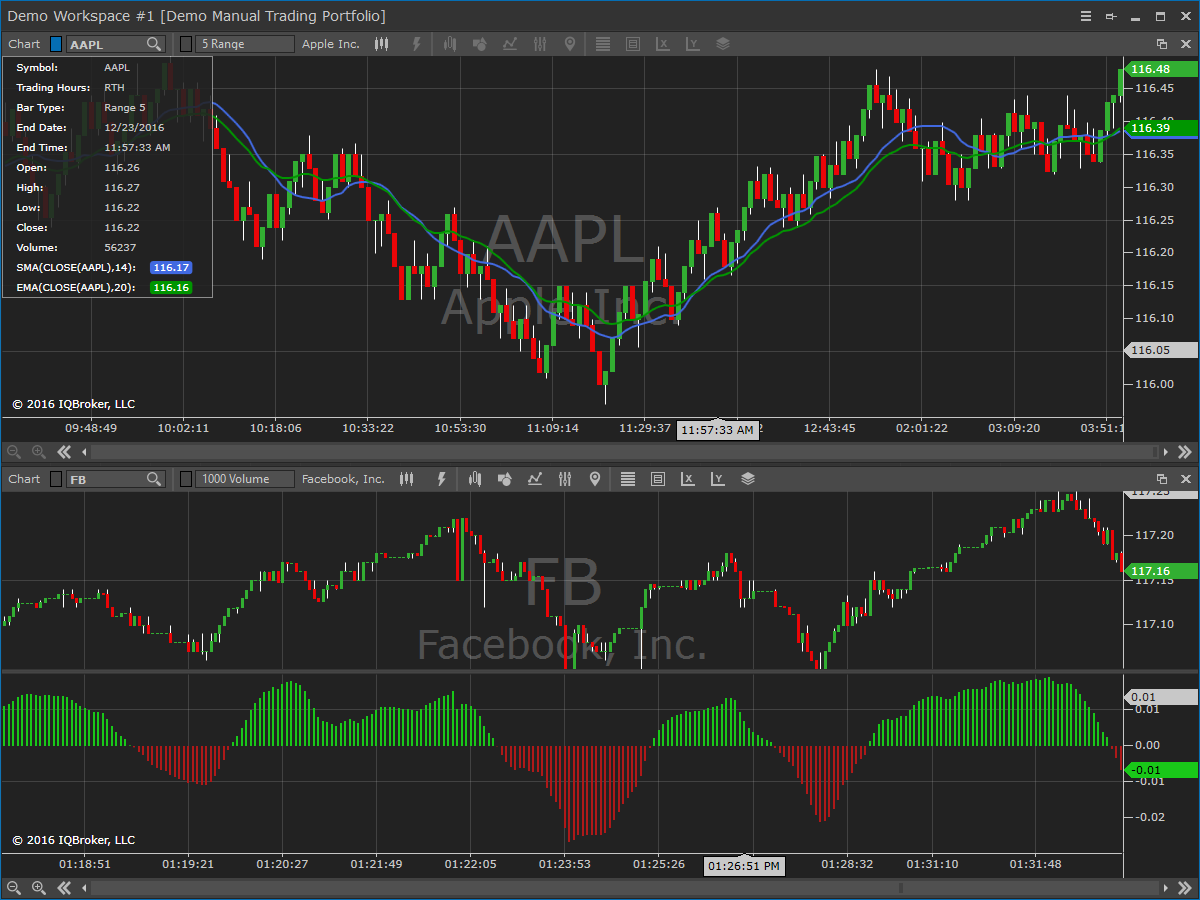The image size is (1200, 900).
Task: Click the layers icon in FB toolbar
Action: click(748, 479)
